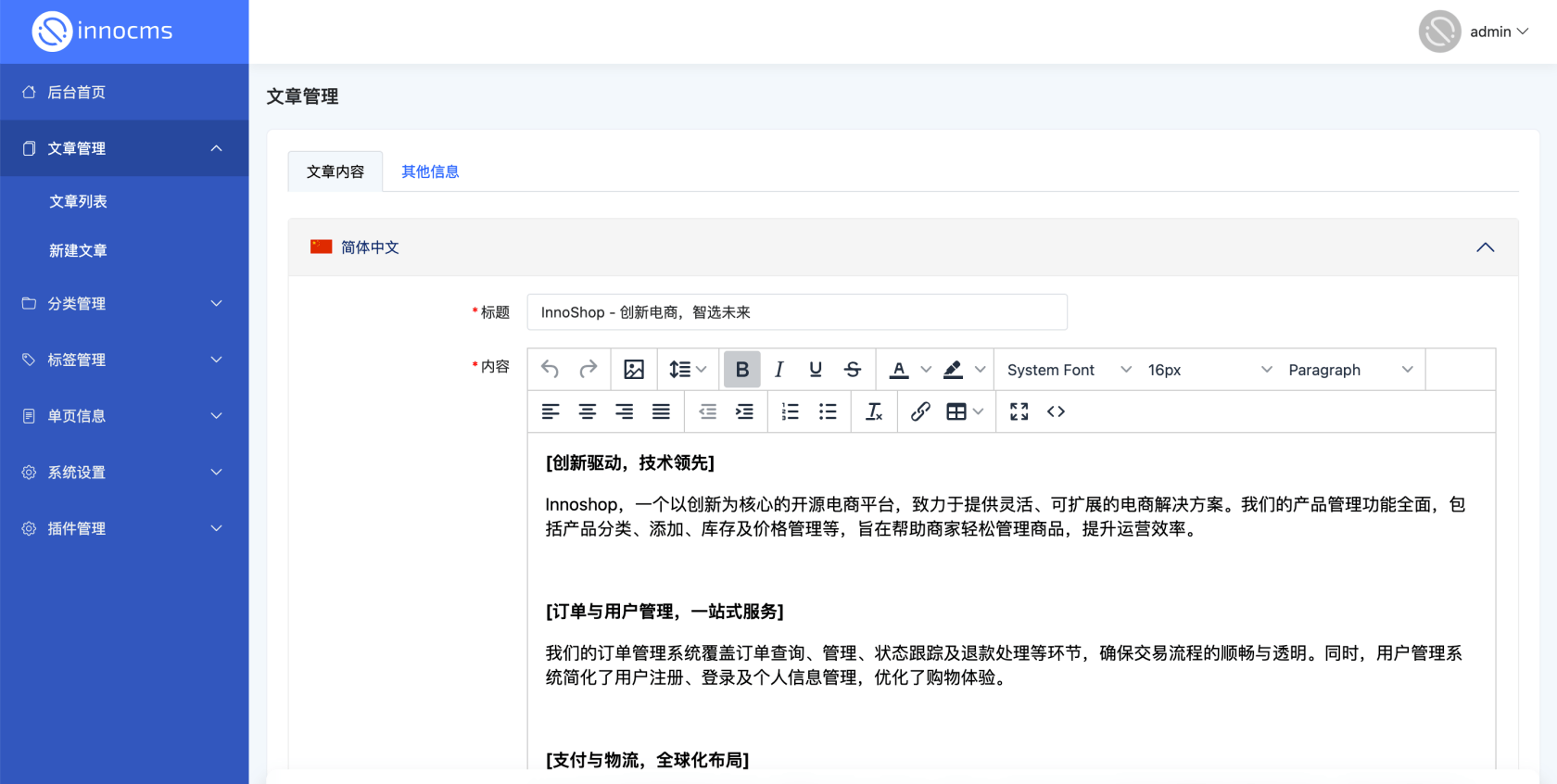Image resolution: width=1557 pixels, height=784 pixels.
Task: Click the undo icon in editor toolbar
Action: (x=551, y=370)
